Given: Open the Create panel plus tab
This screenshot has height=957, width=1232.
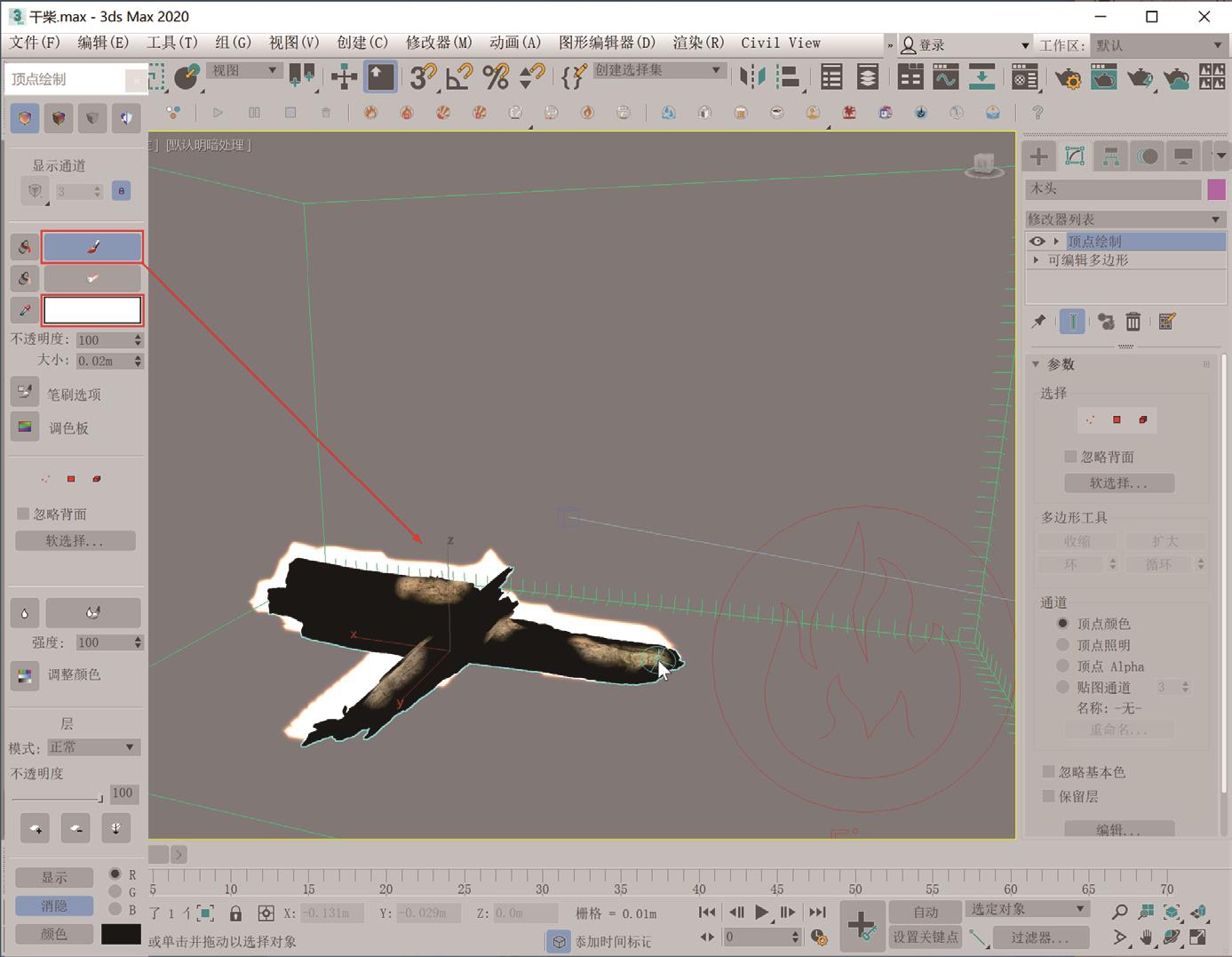Looking at the screenshot, I should (1038, 156).
